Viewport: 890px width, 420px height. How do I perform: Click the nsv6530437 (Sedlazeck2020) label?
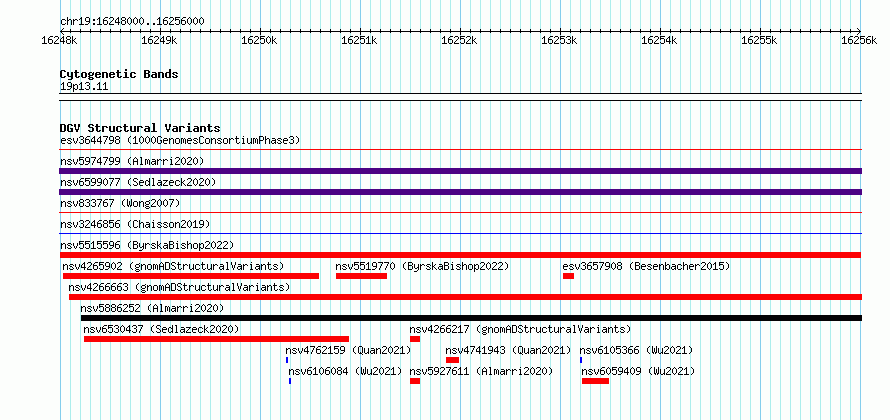click(x=161, y=329)
